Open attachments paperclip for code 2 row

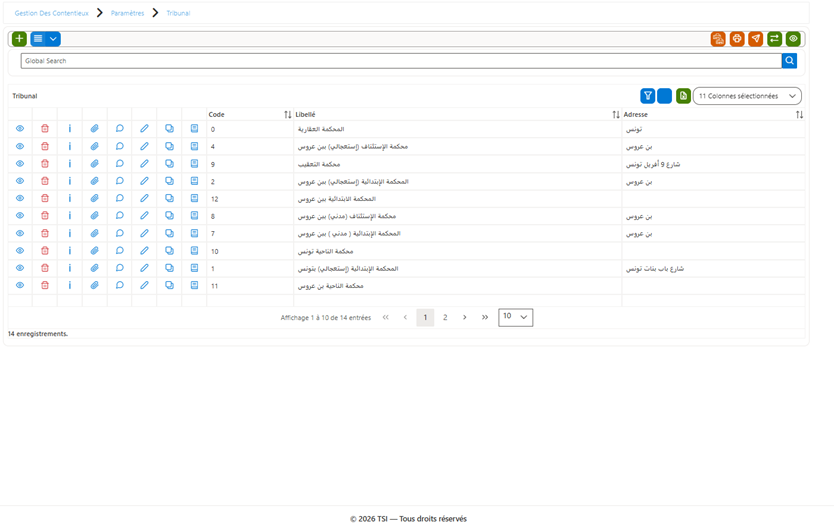94,181
